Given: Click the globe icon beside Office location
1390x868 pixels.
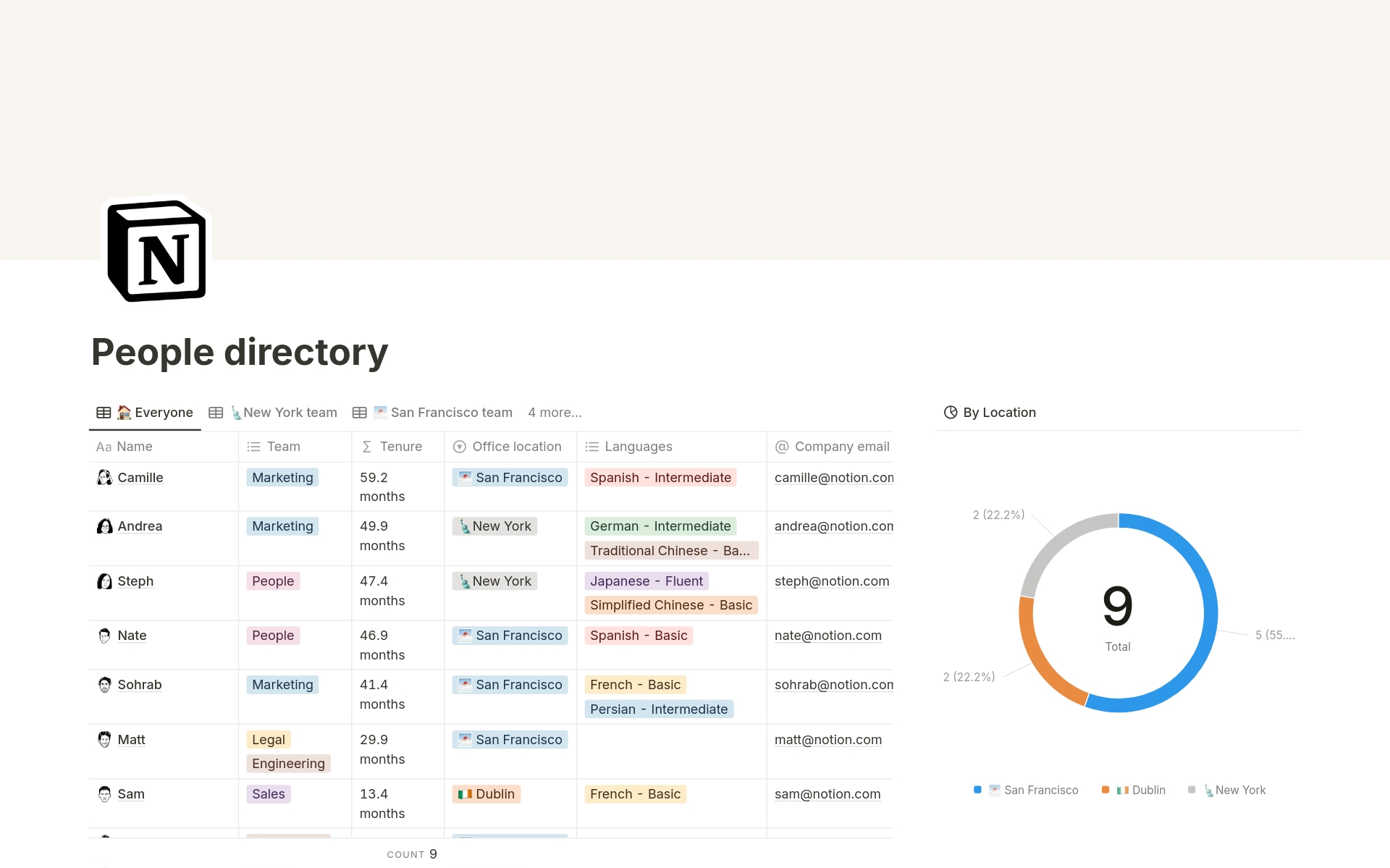Looking at the screenshot, I should coord(459,447).
